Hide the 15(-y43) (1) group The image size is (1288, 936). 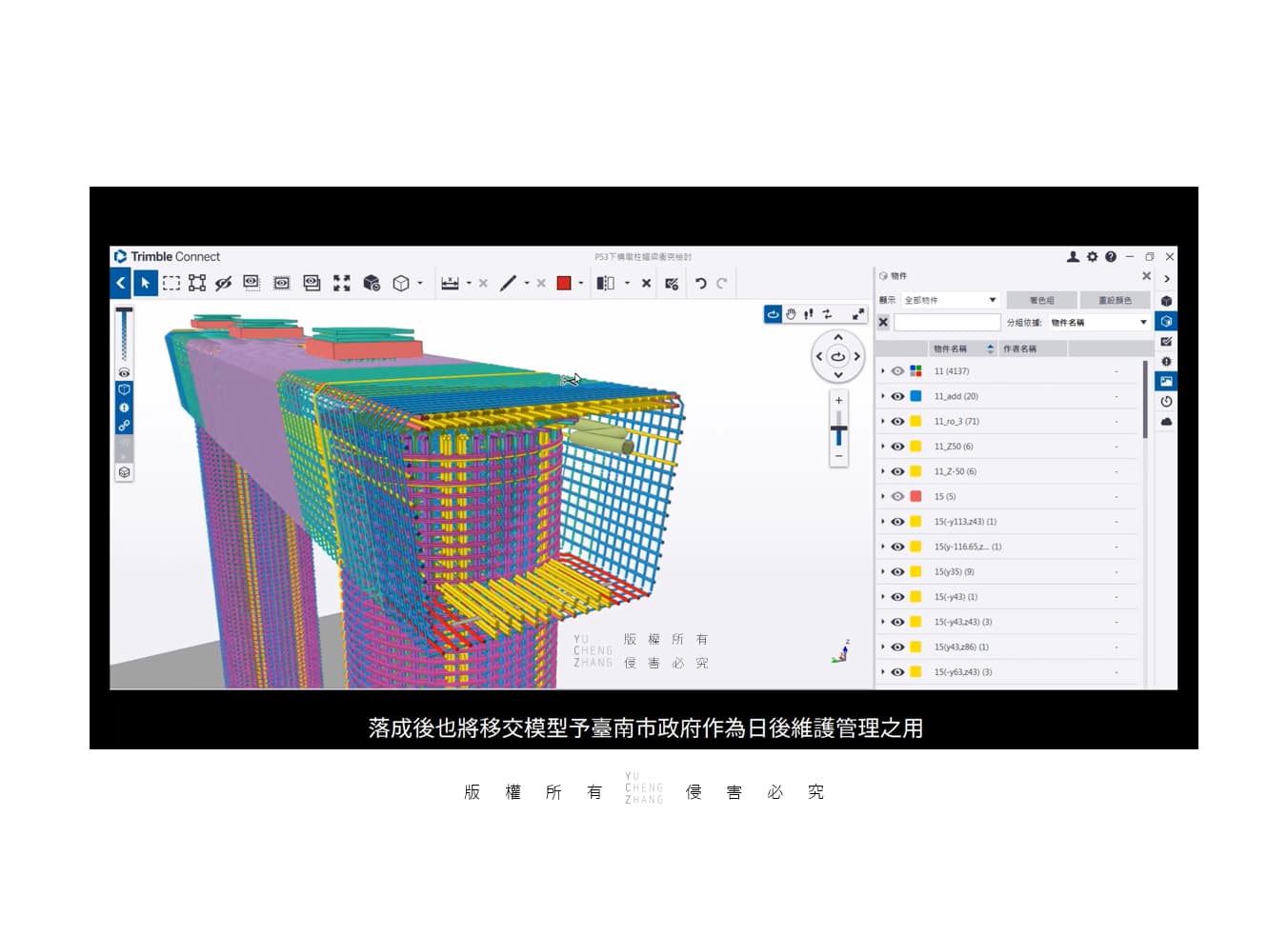(x=897, y=597)
